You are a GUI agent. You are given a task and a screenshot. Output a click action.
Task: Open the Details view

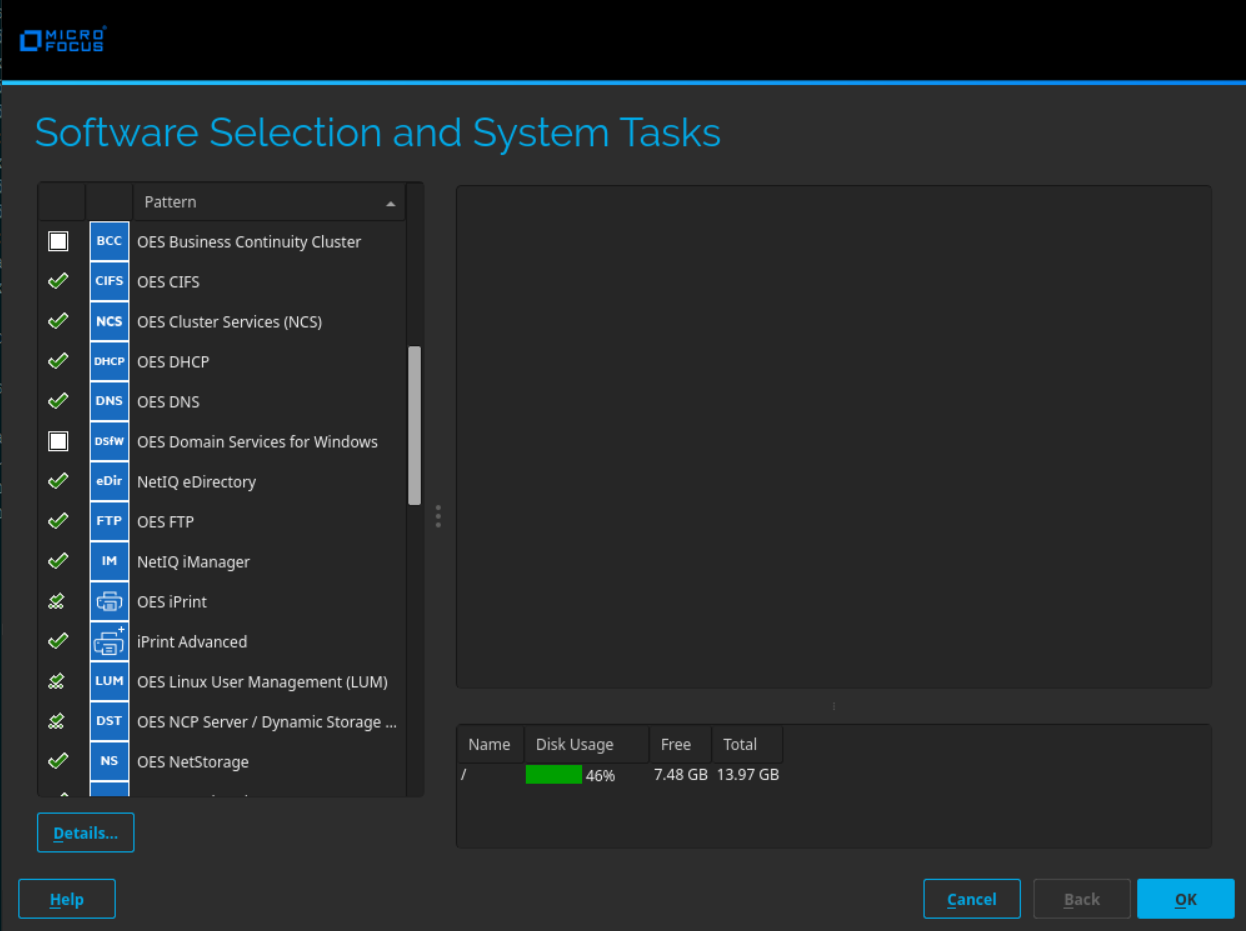pos(85,833)
